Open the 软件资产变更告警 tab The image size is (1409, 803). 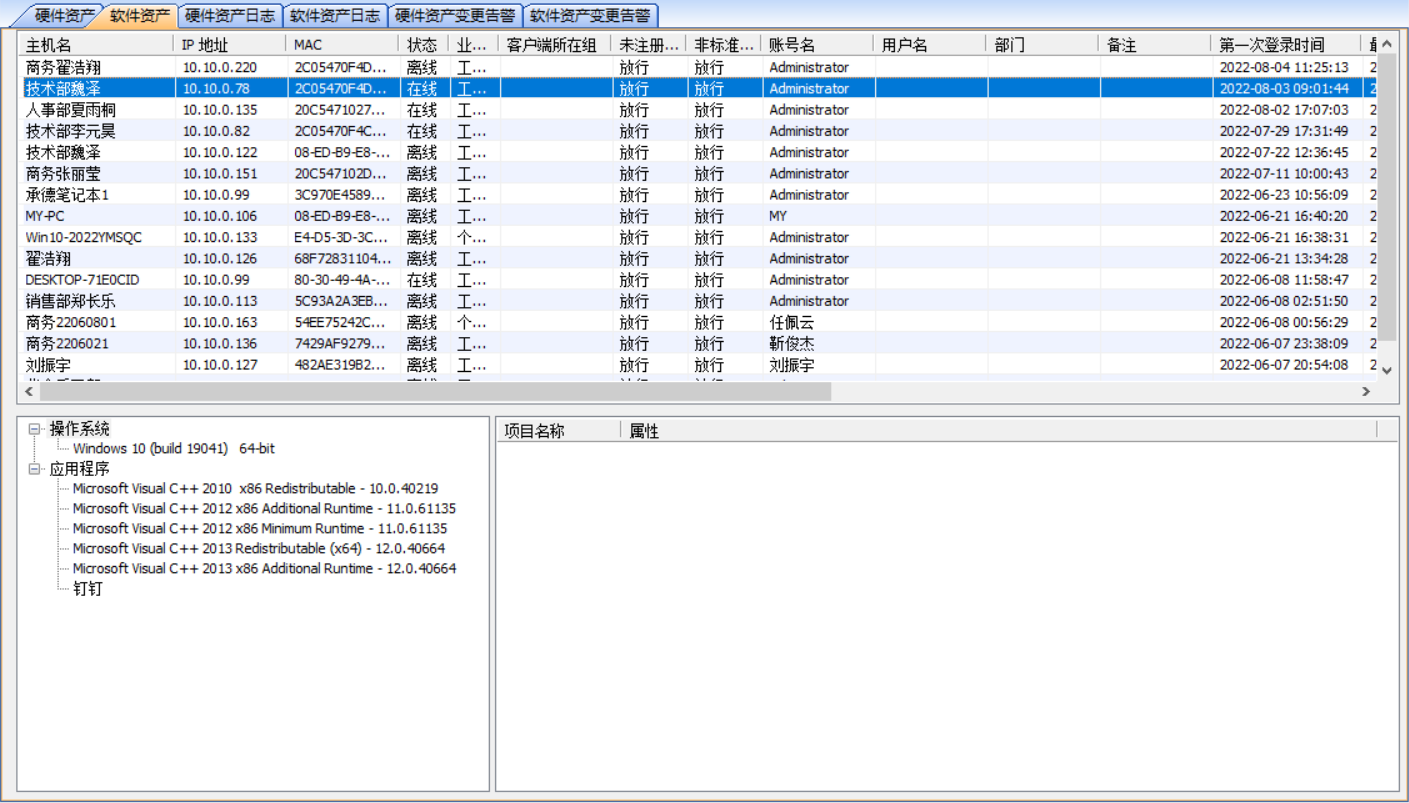pos(590,16)
